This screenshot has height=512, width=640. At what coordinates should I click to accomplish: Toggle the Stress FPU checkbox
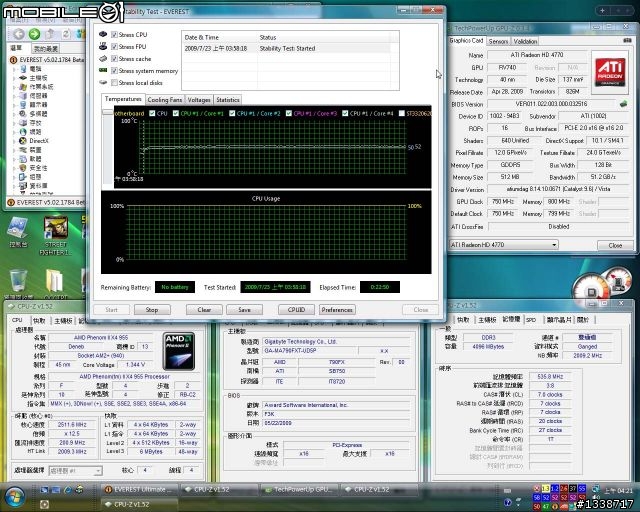pos(114,47)
